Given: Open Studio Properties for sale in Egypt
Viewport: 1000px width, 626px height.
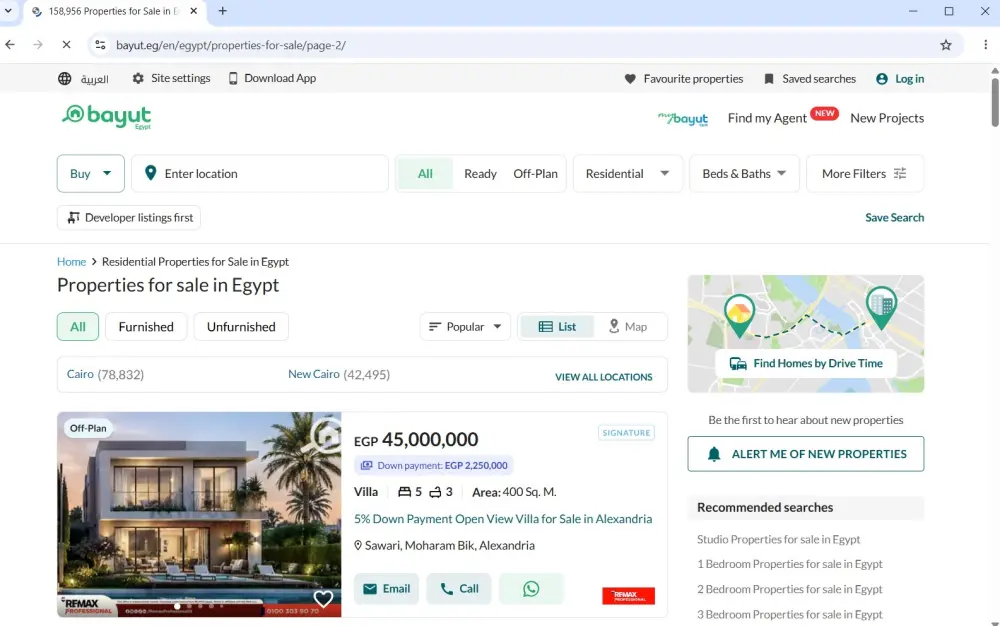Looking at the screenshot, I should pos(778,539).
